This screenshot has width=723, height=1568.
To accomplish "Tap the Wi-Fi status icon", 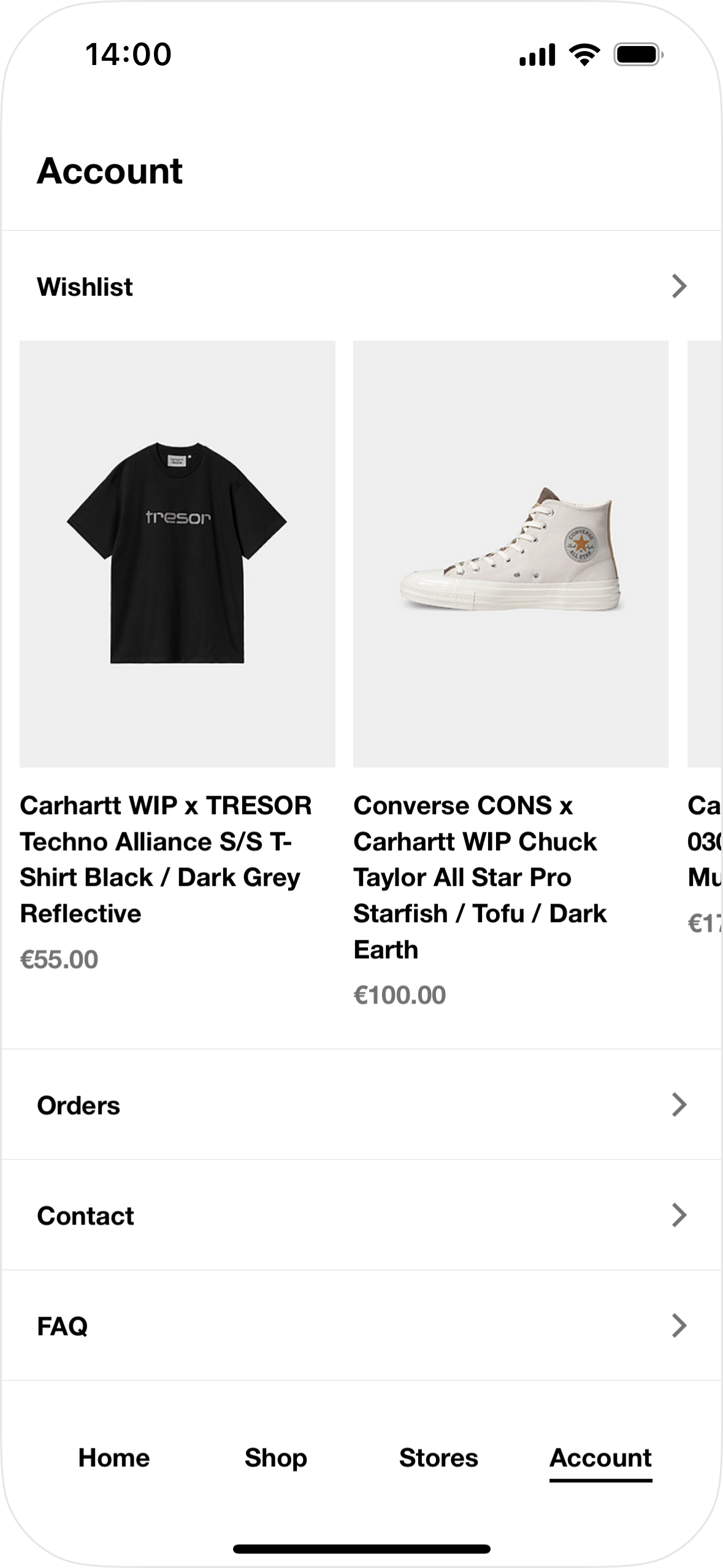I will click(x=584, y=55).
